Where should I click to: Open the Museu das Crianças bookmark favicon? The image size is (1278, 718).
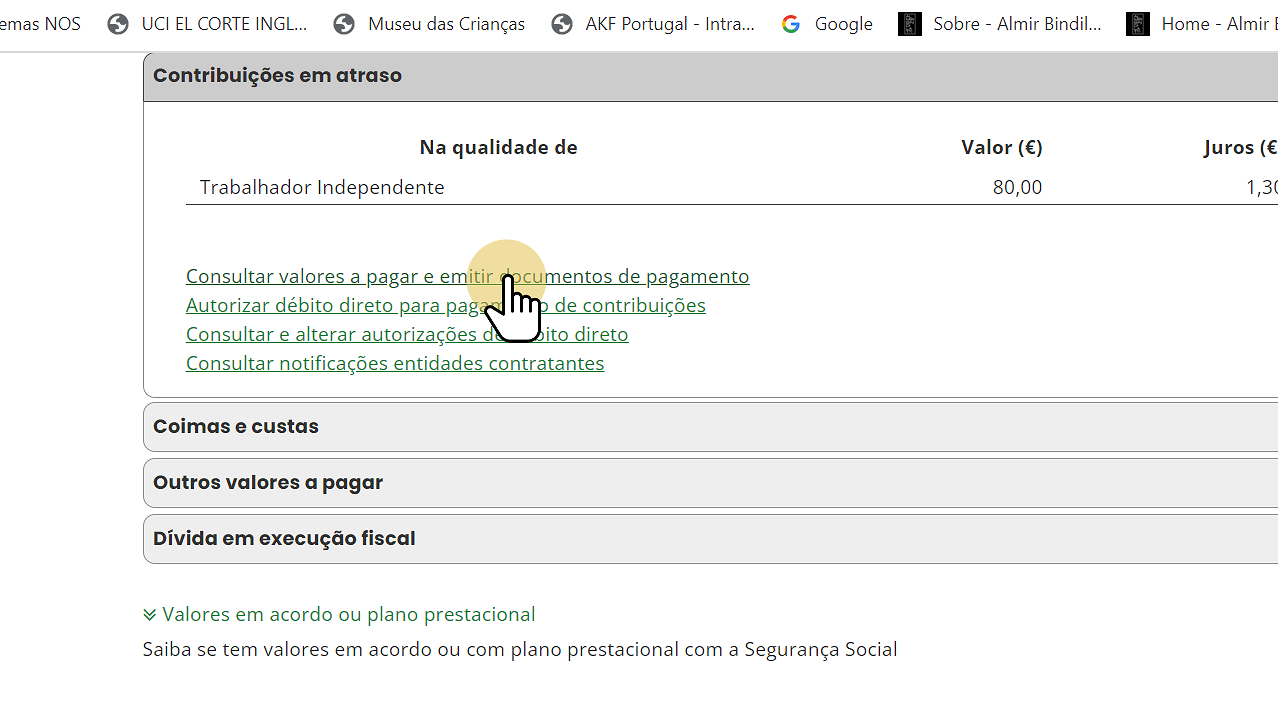tap(344, 23)
